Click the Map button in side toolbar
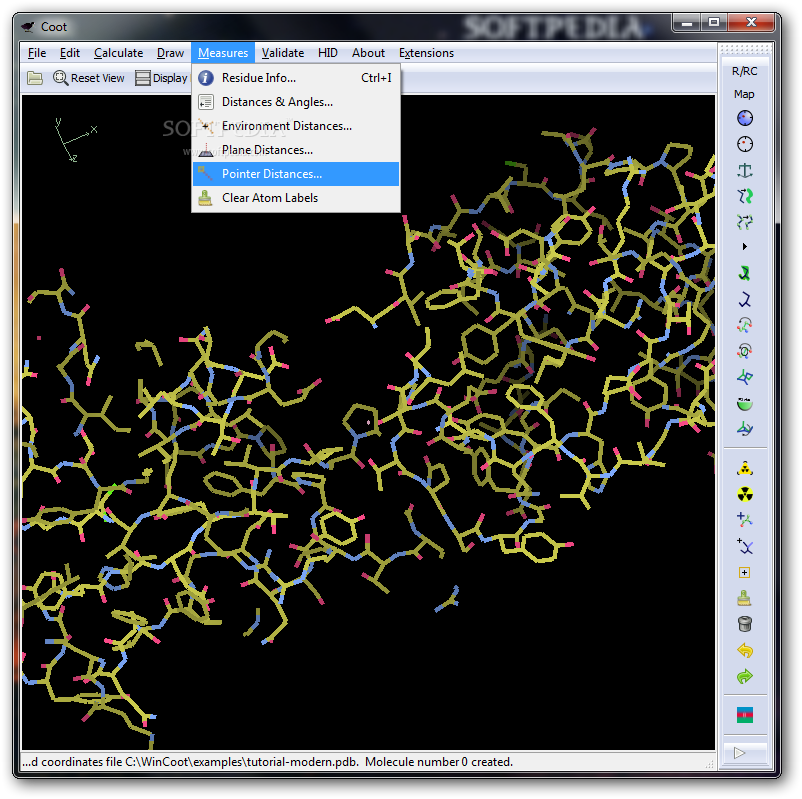Screen dimensions: 802x799 (745, 94)
